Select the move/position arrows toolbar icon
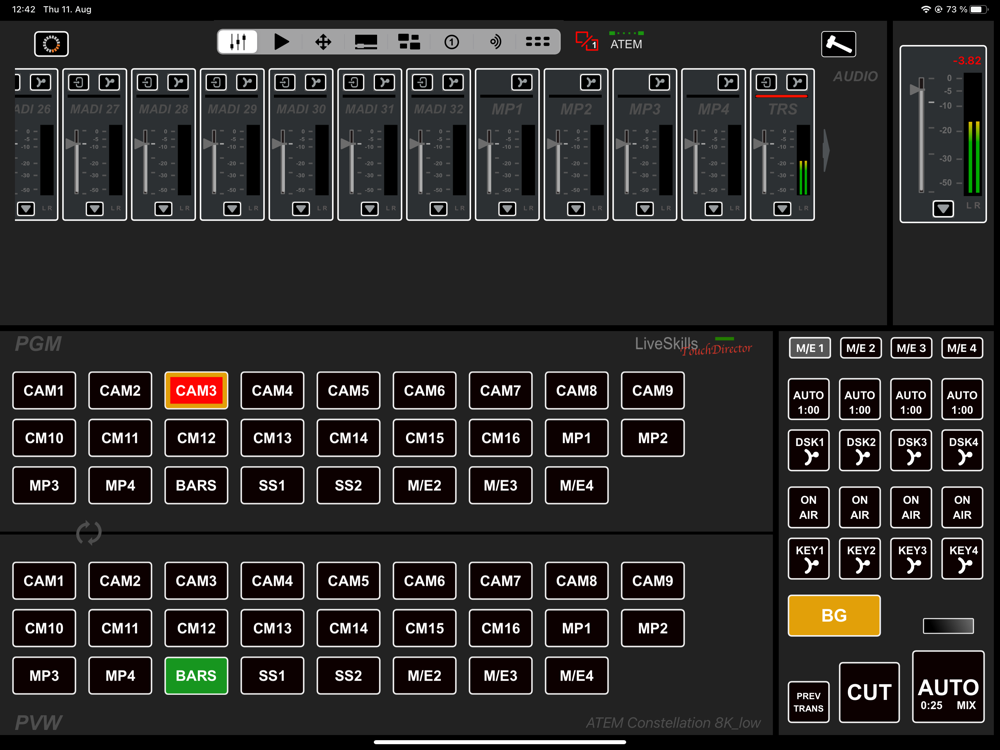Viewport: 1000px width, 750px height. pyautogui.click(x=323, y=42)
